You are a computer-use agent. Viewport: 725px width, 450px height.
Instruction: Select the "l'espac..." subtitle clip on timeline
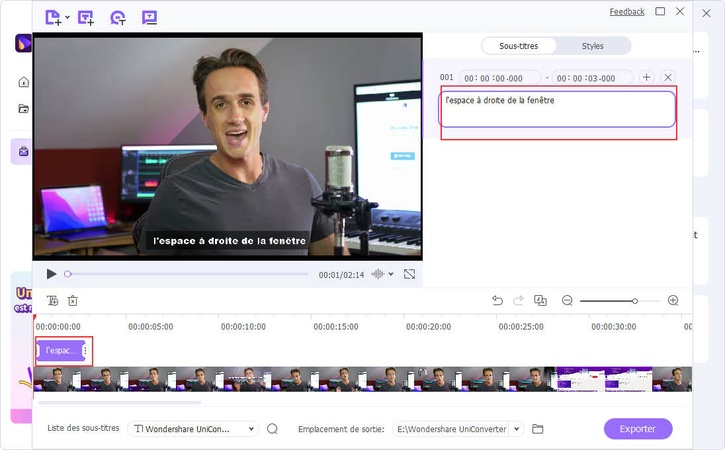tap(61, 351)
